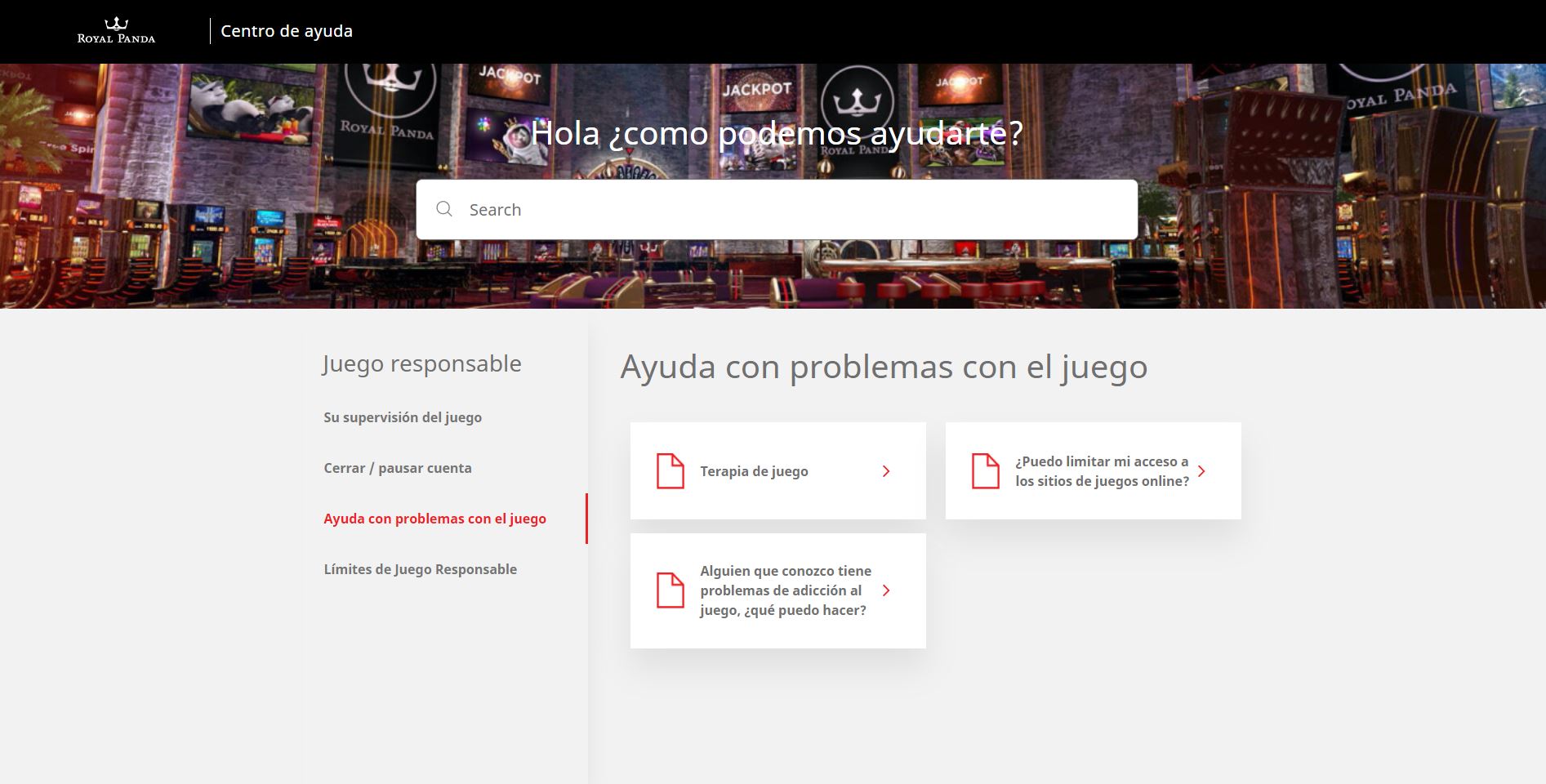
Task: Open ¿Puedo limitar mi acceso article
Action: pyautogui.click(x=1094, y=470)
